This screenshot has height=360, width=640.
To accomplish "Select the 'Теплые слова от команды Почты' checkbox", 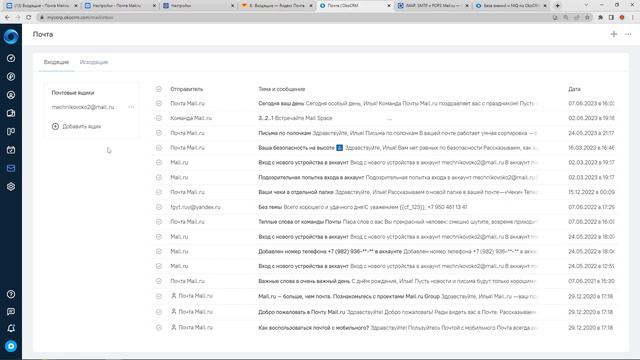I will (x=159, y=222).
